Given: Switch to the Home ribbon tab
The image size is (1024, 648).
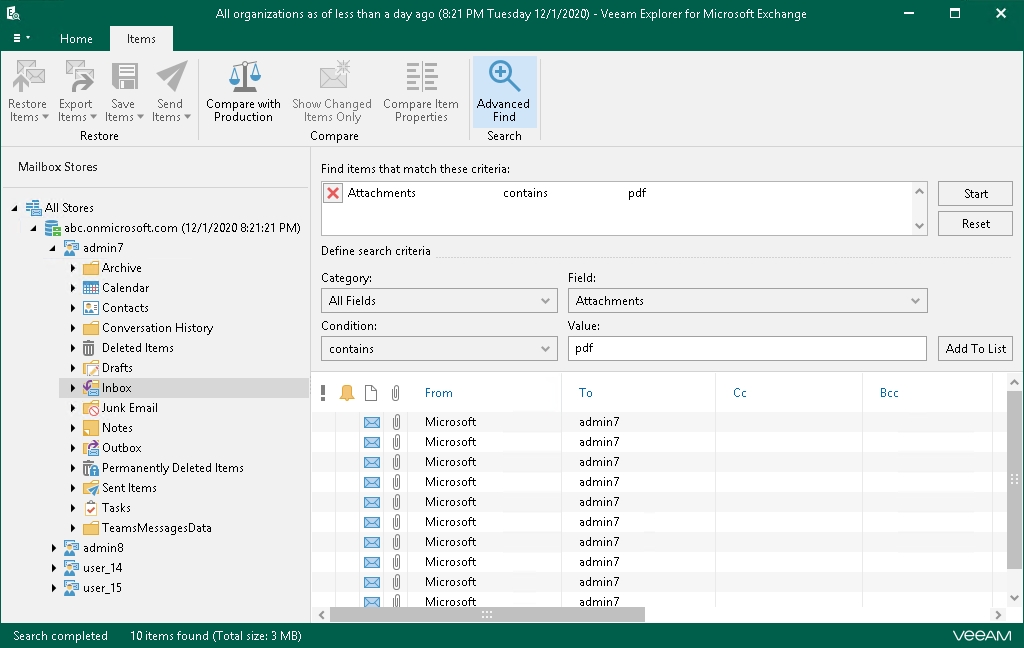Looking at the screenshot, I should (76, 39).
